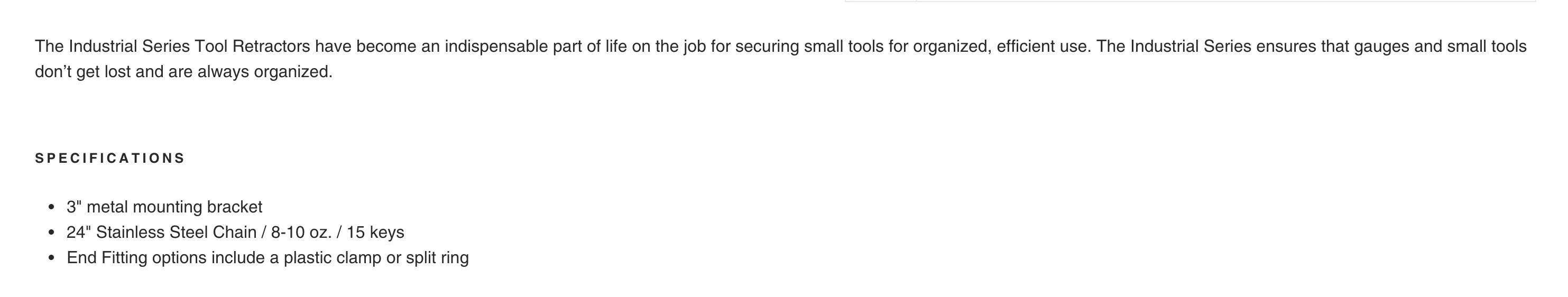Click 'gauges and small tools' in the first line
Image resolution: width=1568 pixels, height=297 pixels.
click(1440, 47)
